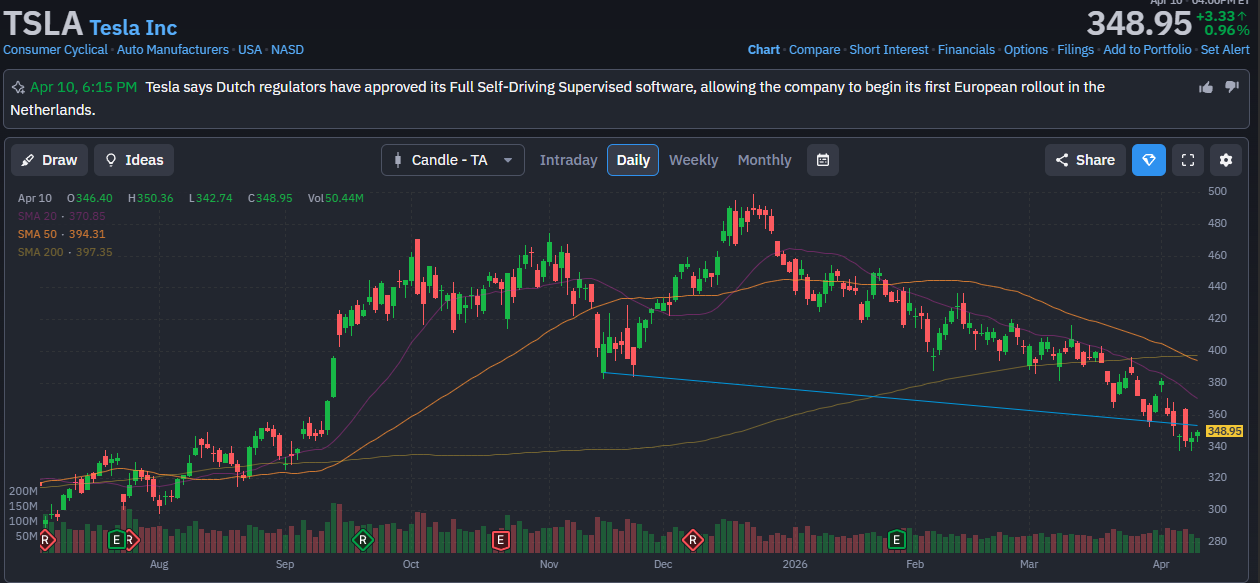
Task: Switch to the Weekly timeframe
Action: [693, 160]
